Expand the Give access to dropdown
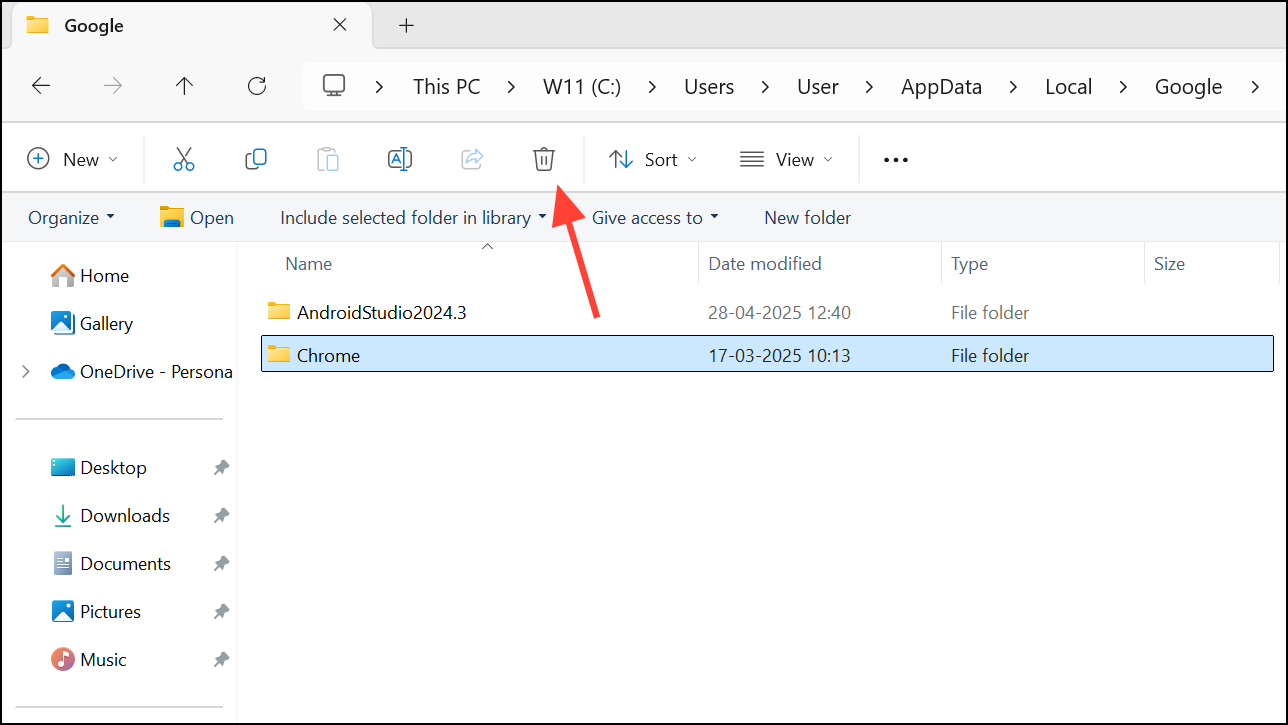1288x725 pixels. pyautogui.click(x=654, y=217)
